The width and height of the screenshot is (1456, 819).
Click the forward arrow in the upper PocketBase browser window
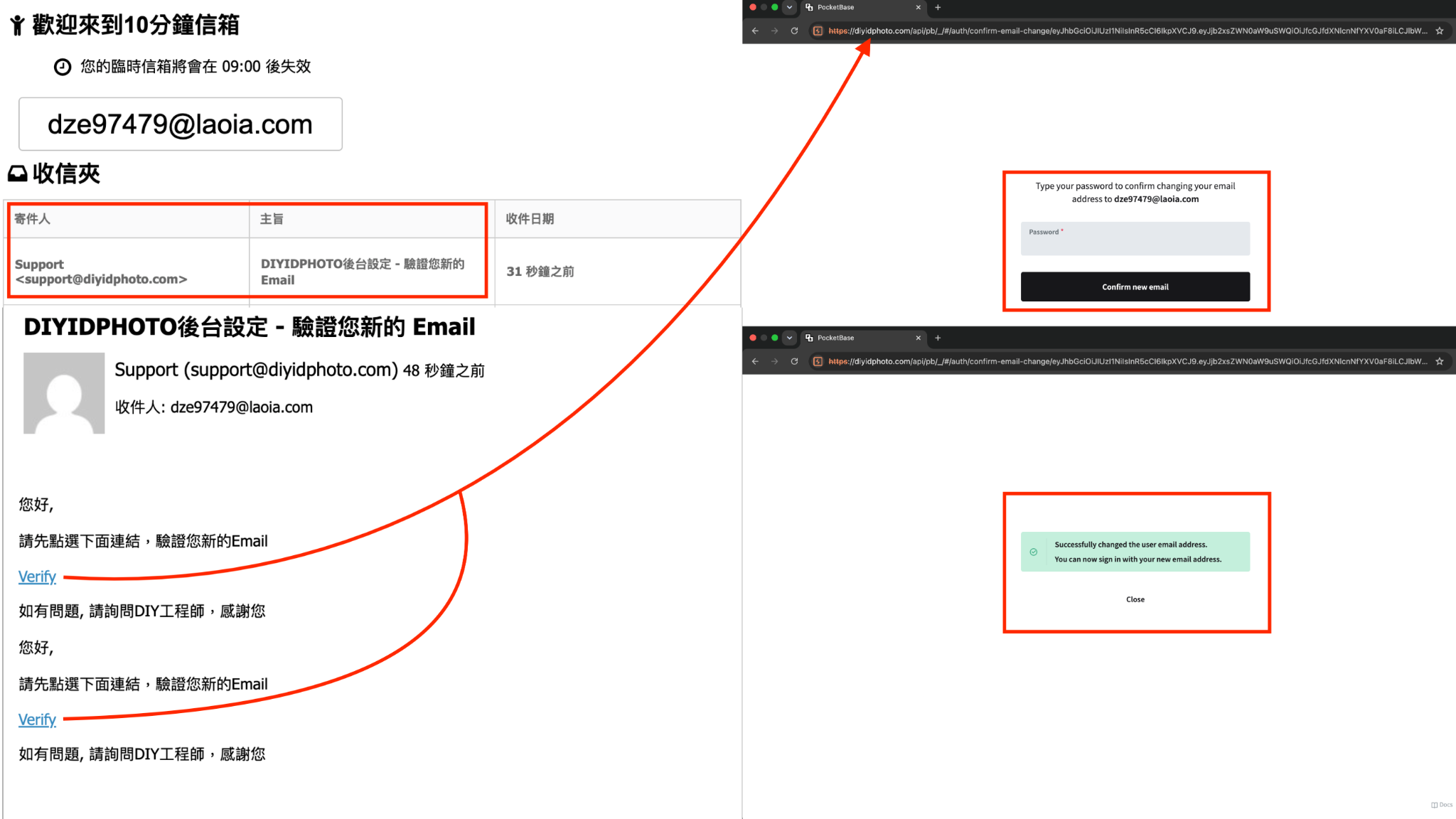coord(774,31)
